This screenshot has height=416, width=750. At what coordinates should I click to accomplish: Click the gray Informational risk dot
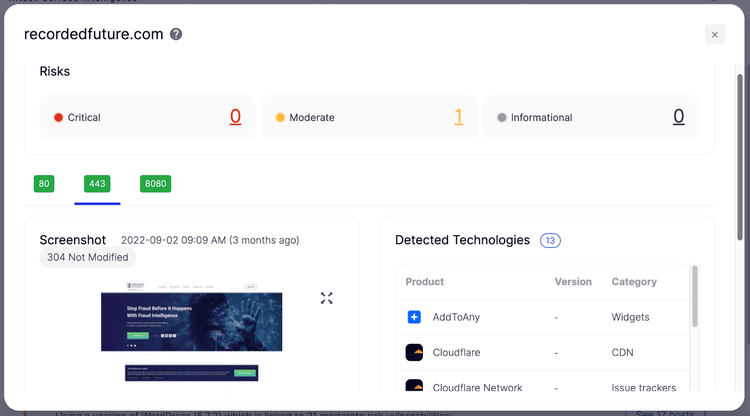click(x=501, y=118)
